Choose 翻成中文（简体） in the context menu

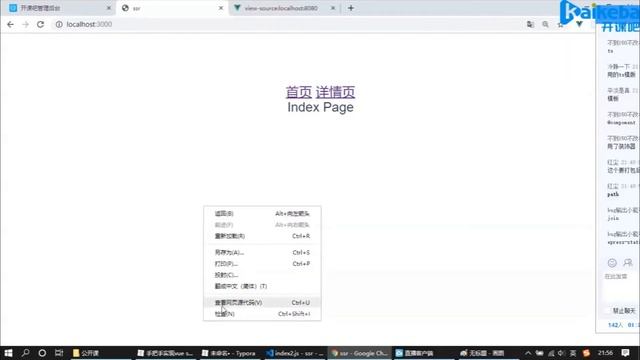262,286
